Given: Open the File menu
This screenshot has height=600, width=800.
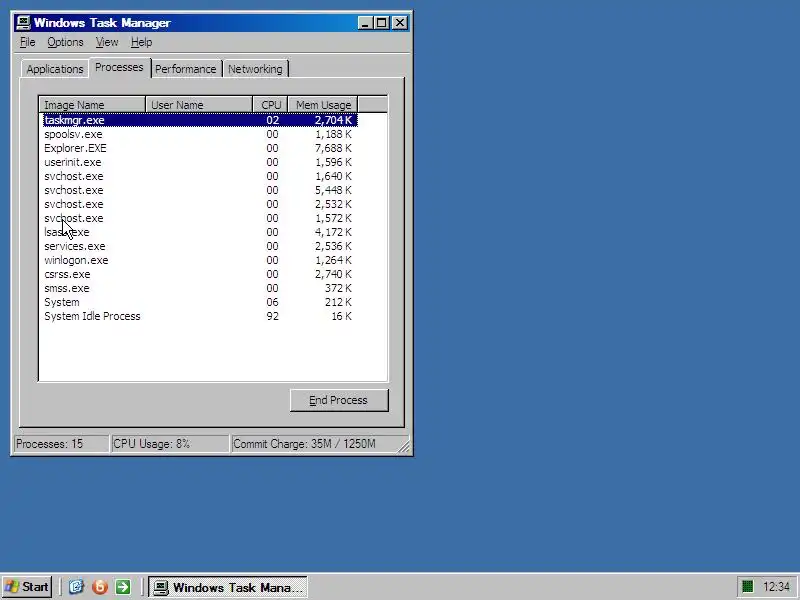Looking at the screenshot, I should [28, 42].
